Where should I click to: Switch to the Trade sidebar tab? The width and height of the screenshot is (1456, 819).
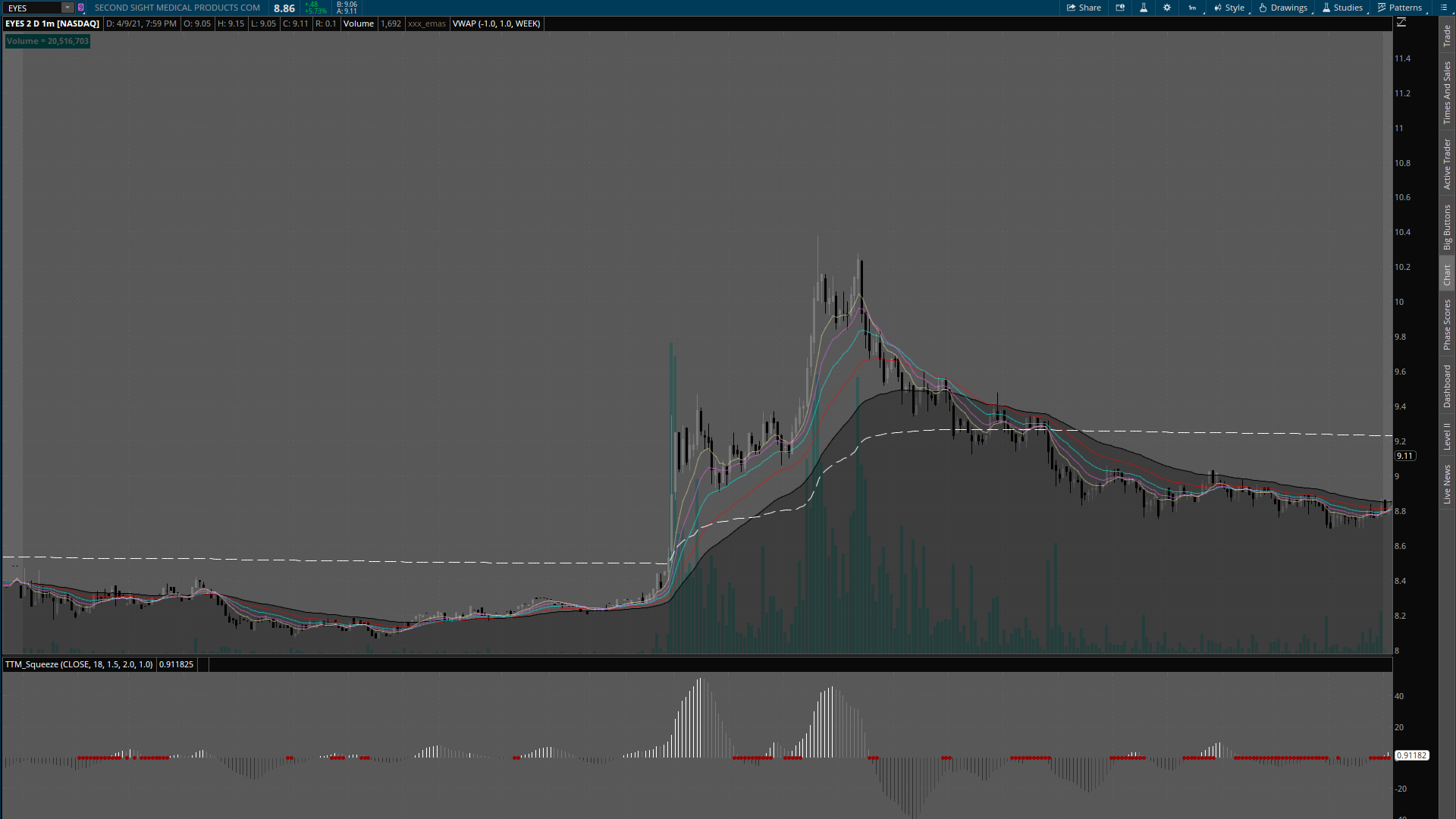1447,36
